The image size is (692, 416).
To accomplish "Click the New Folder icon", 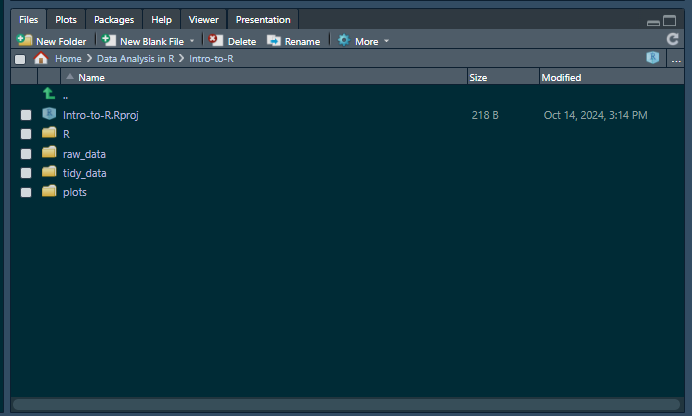I will point(25,41).
